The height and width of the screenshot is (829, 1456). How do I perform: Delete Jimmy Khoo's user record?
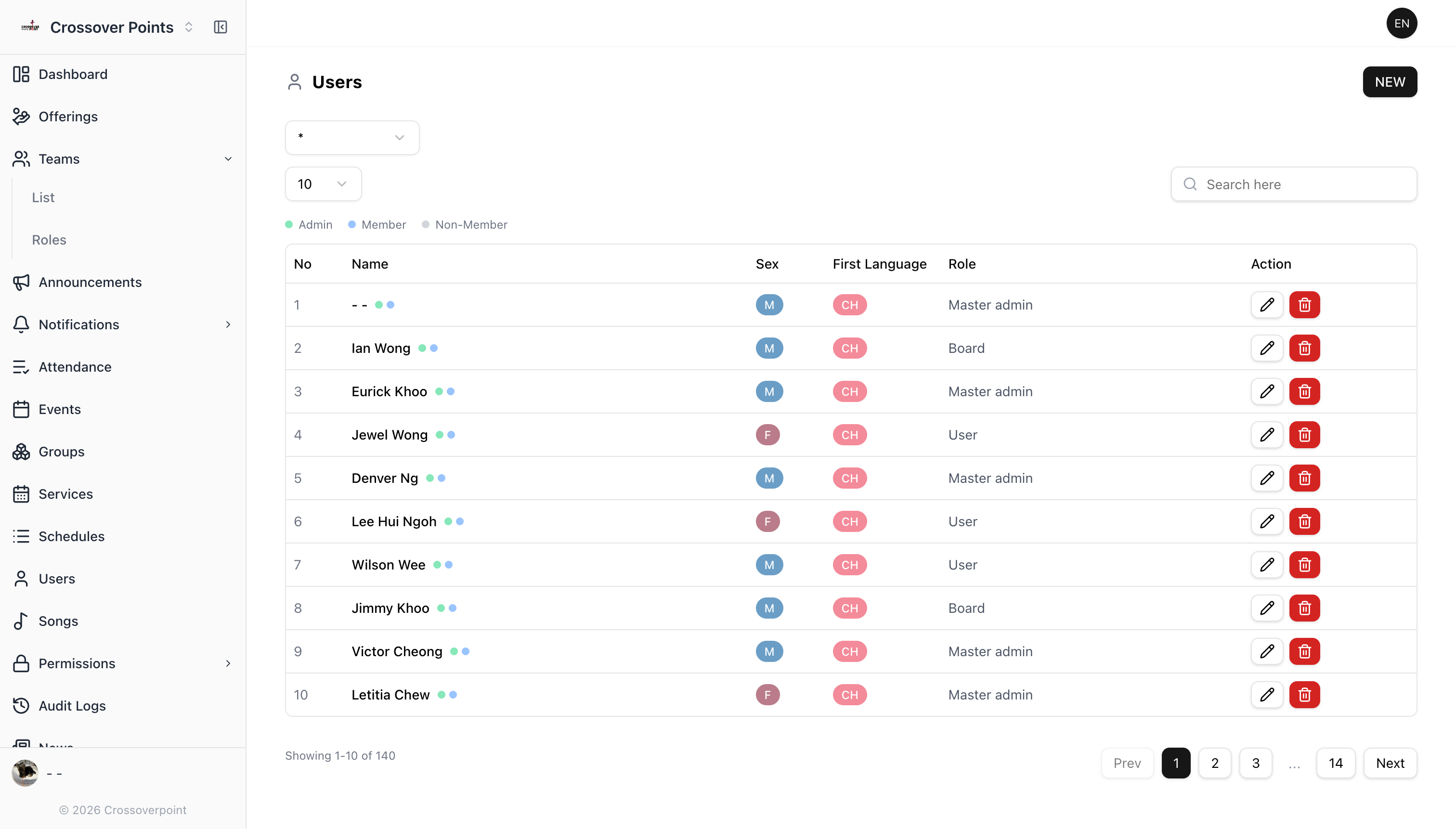(1304, 608)
